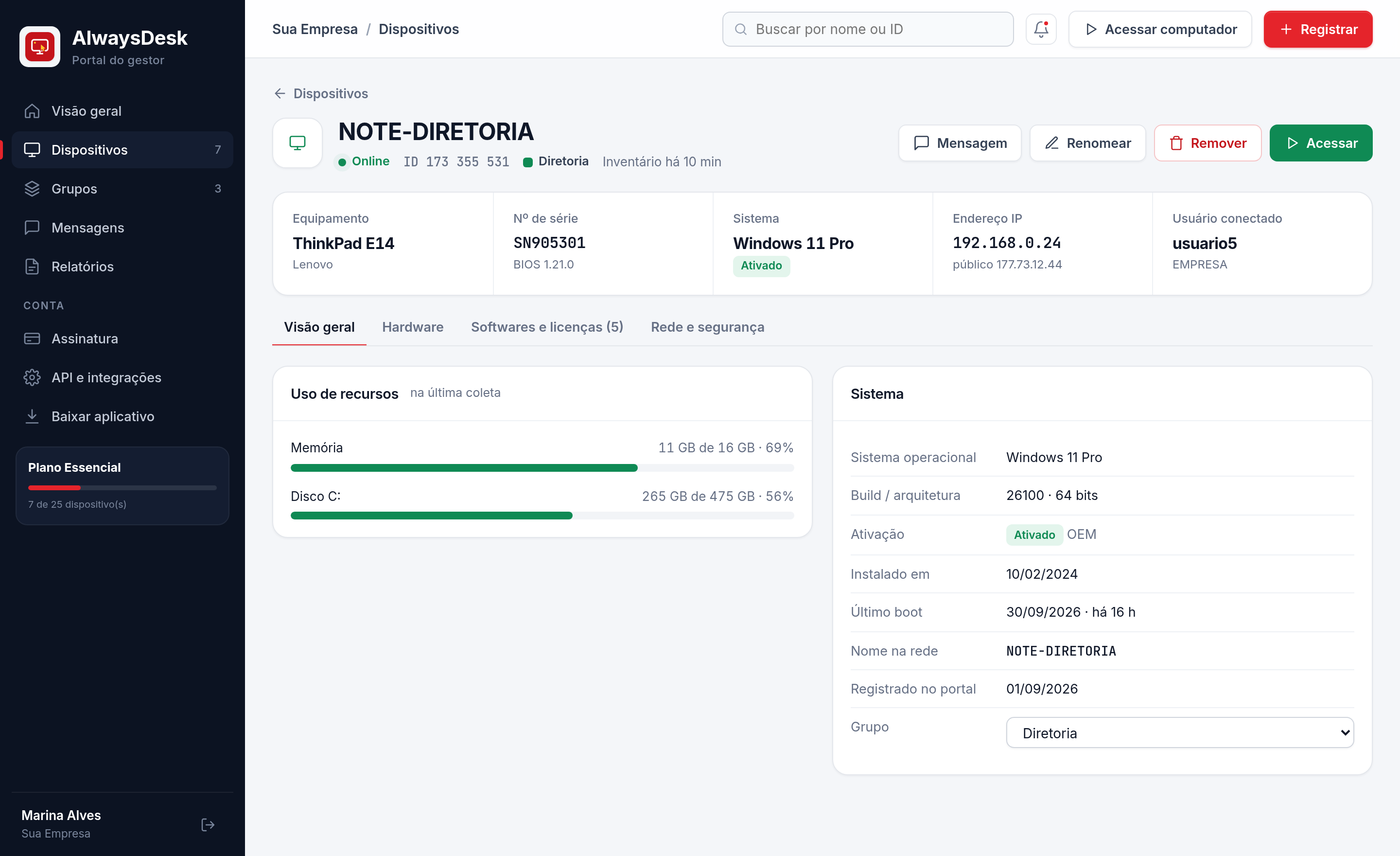Click the IP address 192.168.0.24
The width and height of the screenshot is (1400, 856).
pos(1007,243)
